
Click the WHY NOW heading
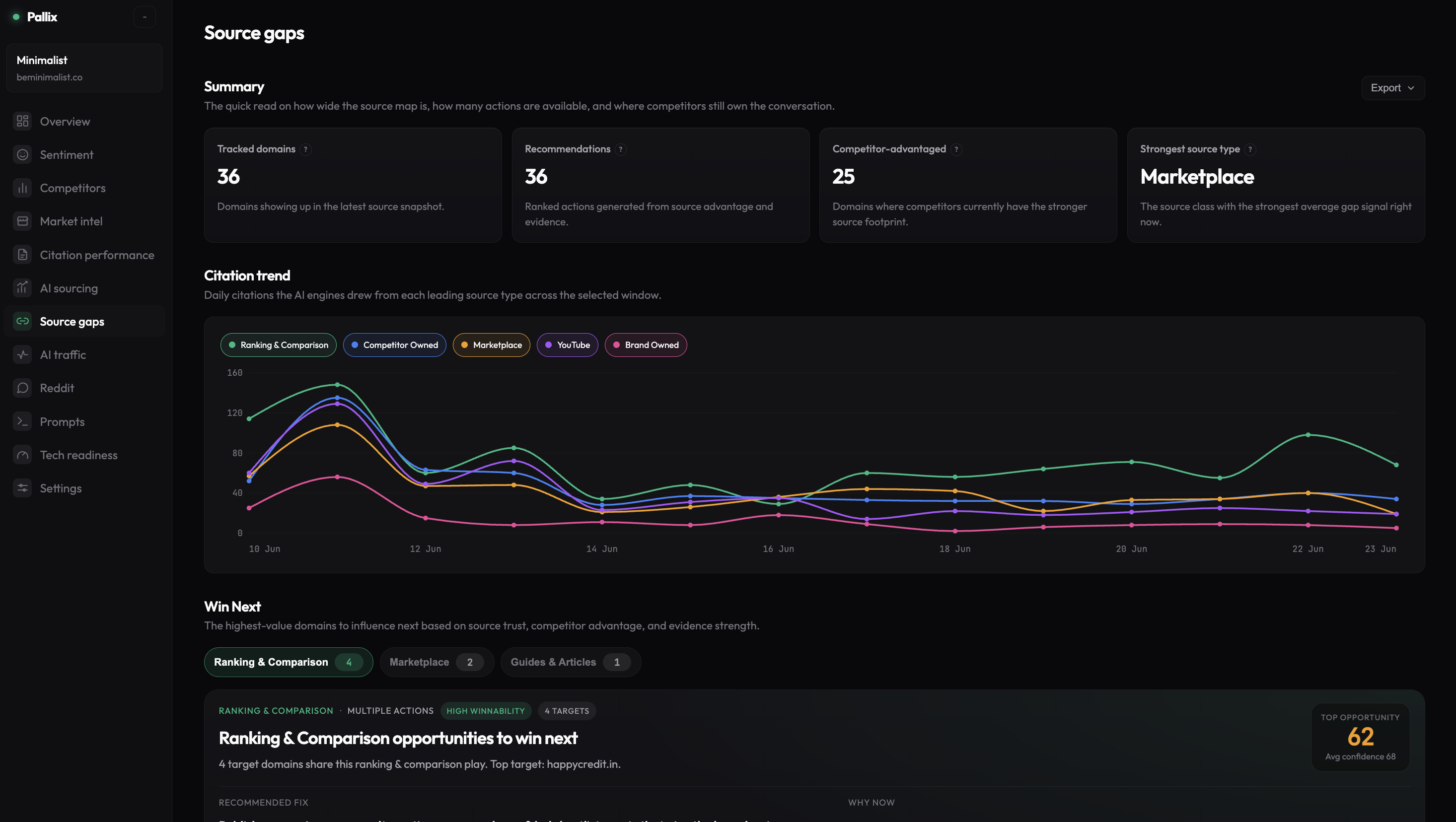(x=871, y=802)
